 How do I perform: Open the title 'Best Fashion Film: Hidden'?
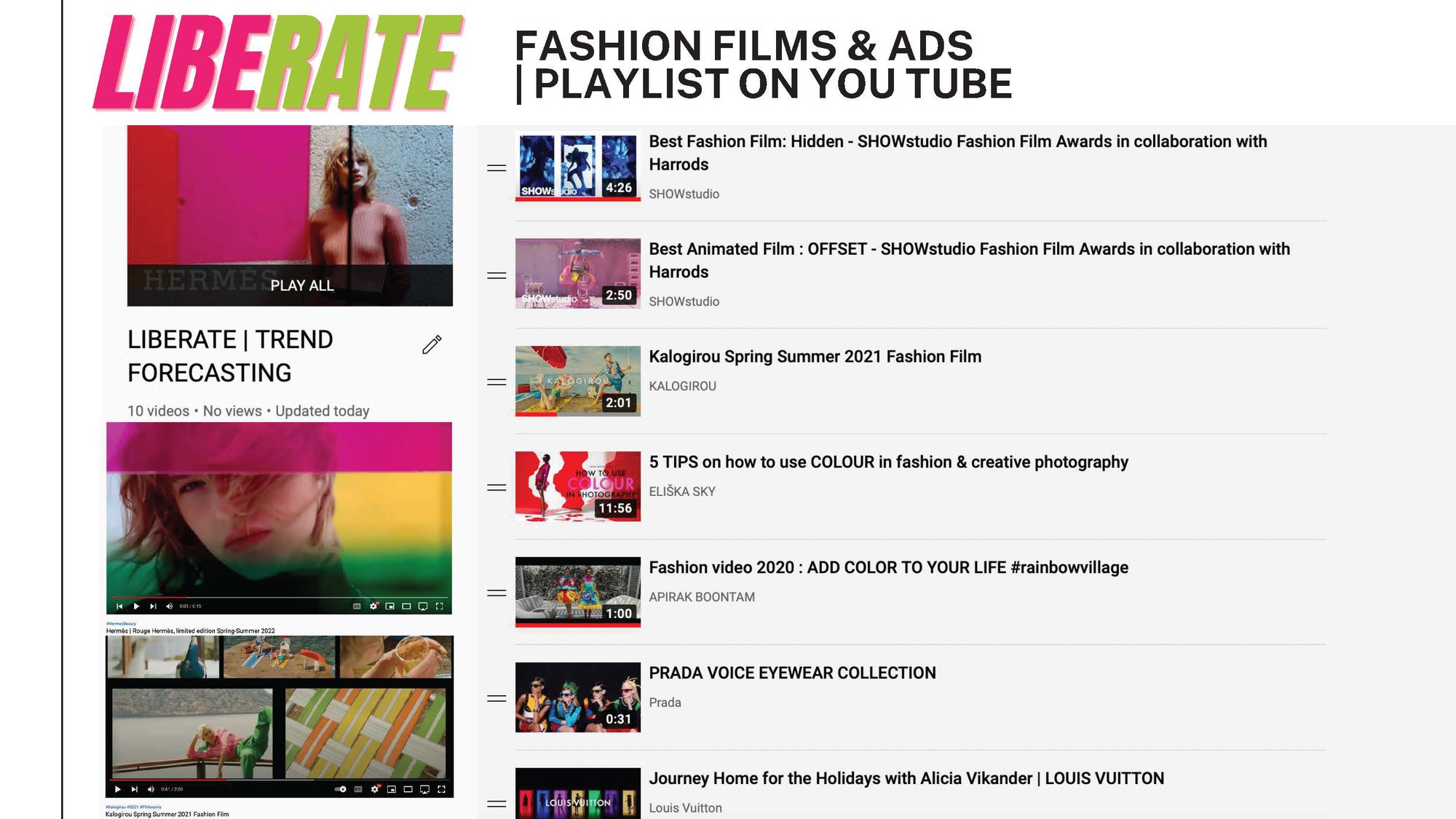coord(958,153)
